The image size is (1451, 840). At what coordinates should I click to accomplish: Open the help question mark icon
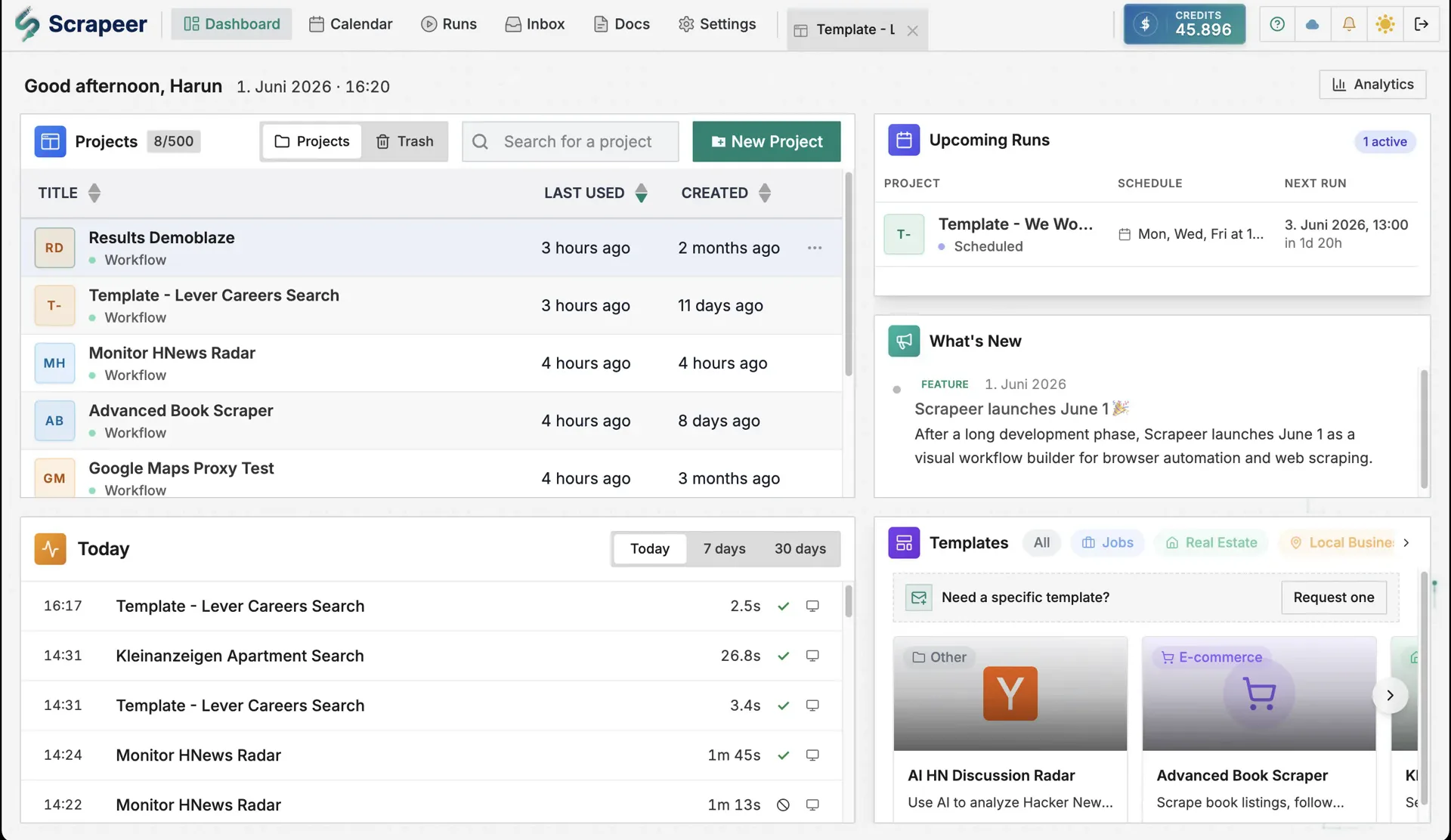tap(1277, 24)
